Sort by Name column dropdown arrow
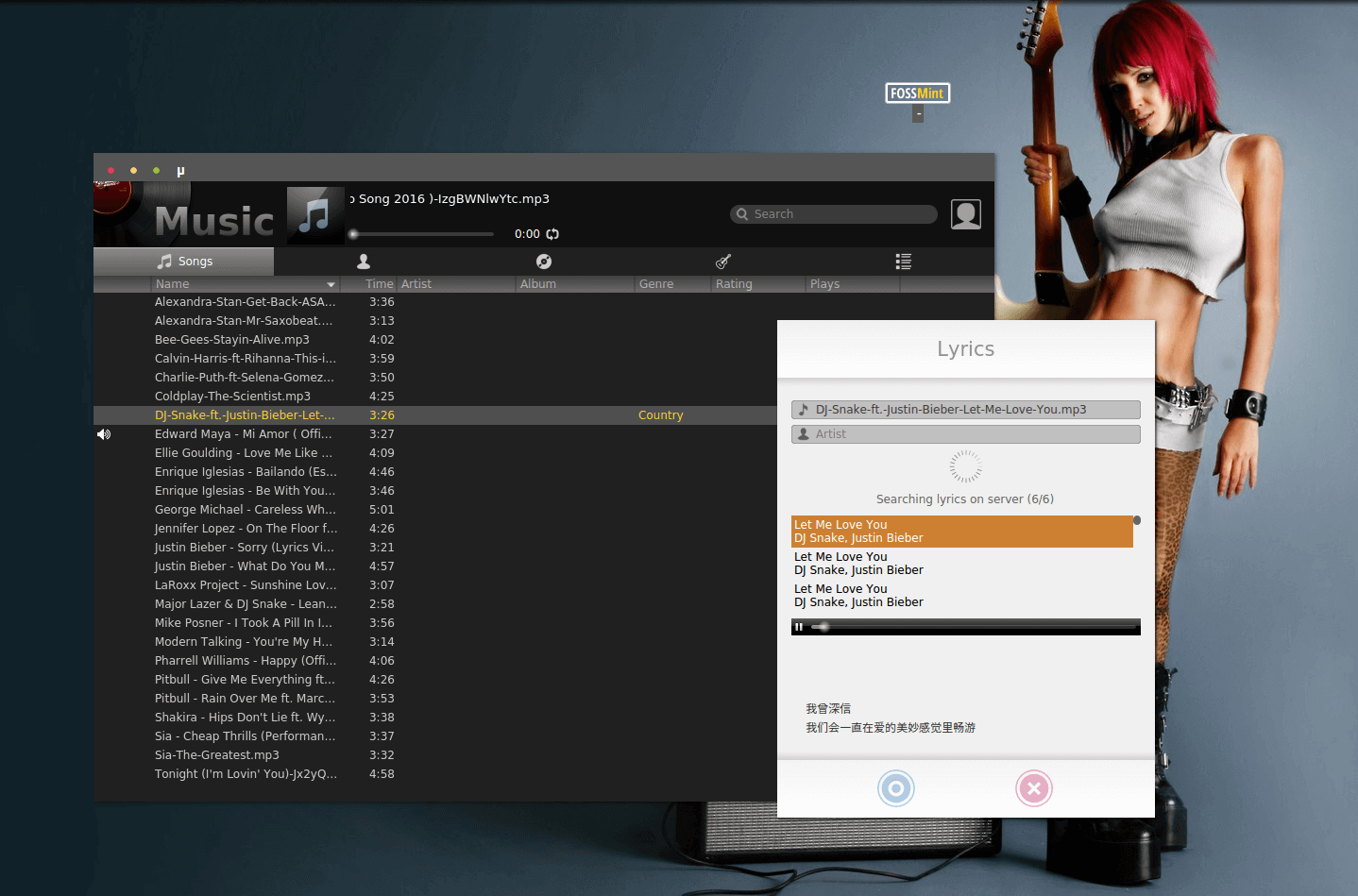Viewport: 1358px width, 896px height. pyautogui.click(x=331, y=284)
